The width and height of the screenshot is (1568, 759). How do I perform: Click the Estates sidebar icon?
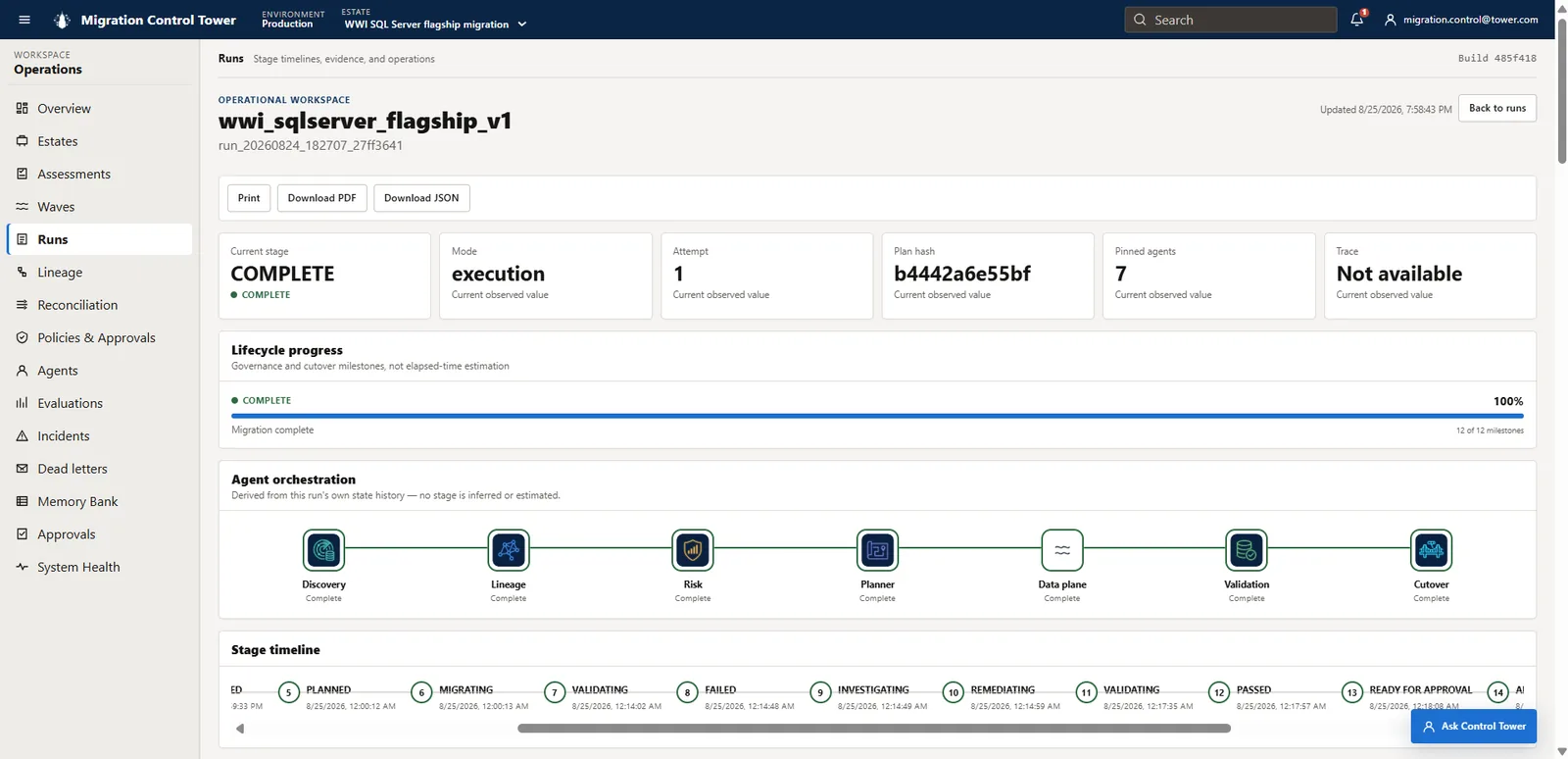click(22, 141)
